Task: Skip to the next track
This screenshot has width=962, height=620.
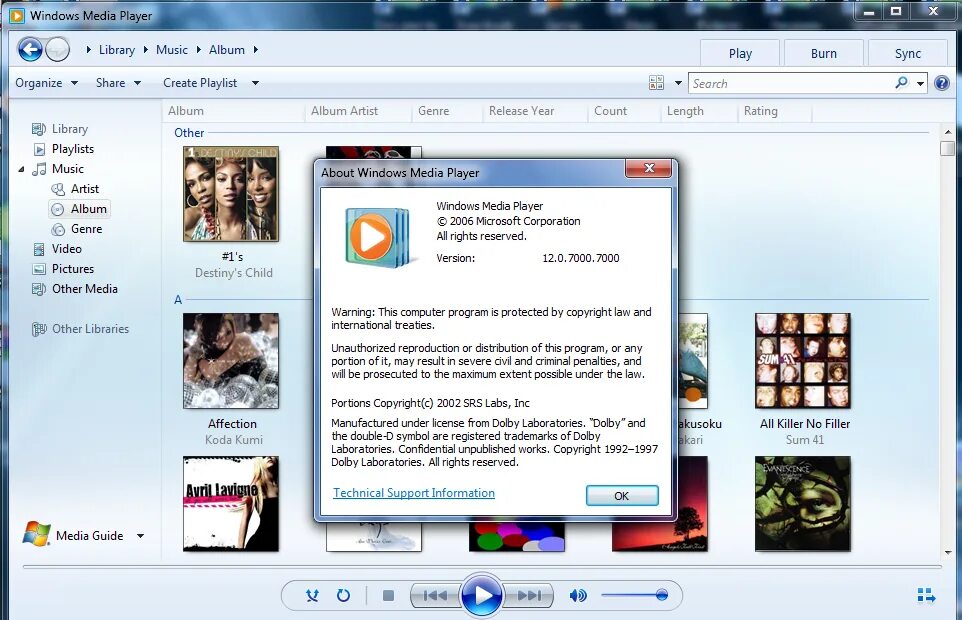Action: click(x=529, y=595)
